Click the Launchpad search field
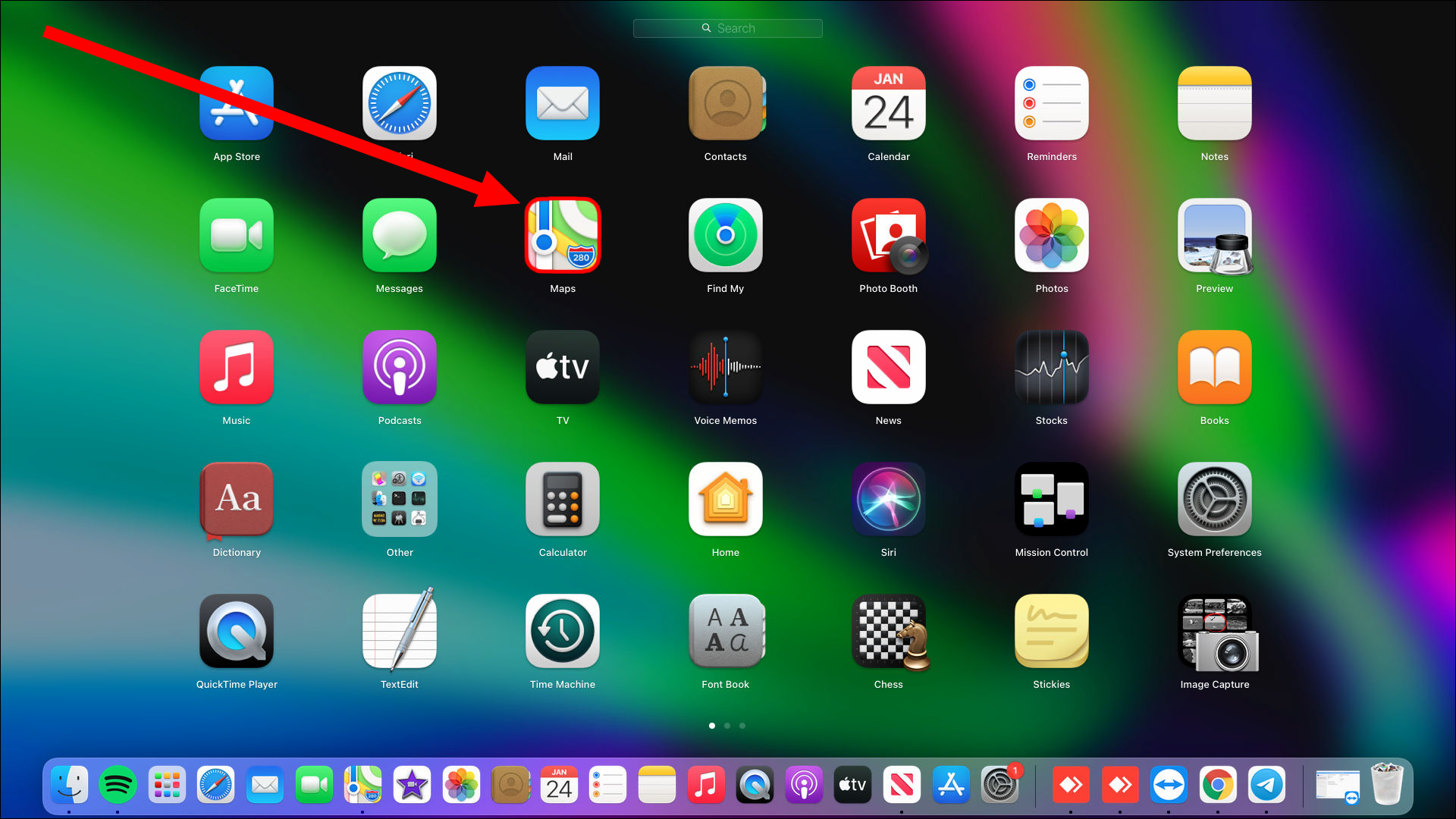Image resolution: width=1456 pixels, height=819 pixels. point(728,28)
